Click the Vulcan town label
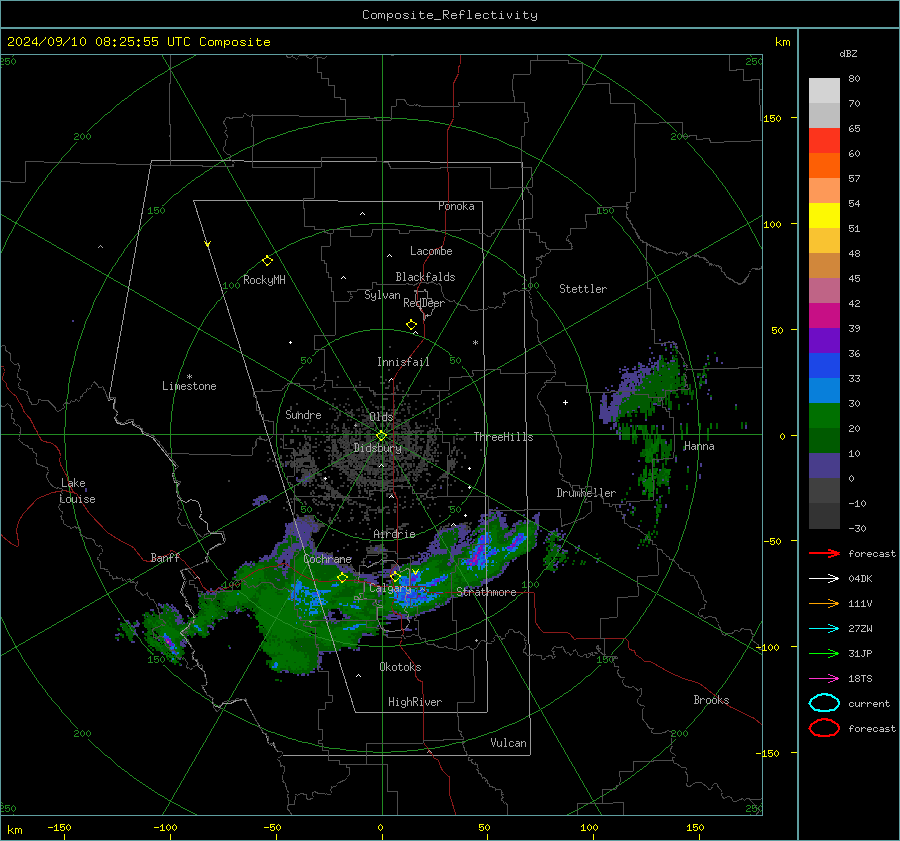Image resolution: width=900 pixels, height=841 pixels. pyautogui.click(x=509, y=743)
